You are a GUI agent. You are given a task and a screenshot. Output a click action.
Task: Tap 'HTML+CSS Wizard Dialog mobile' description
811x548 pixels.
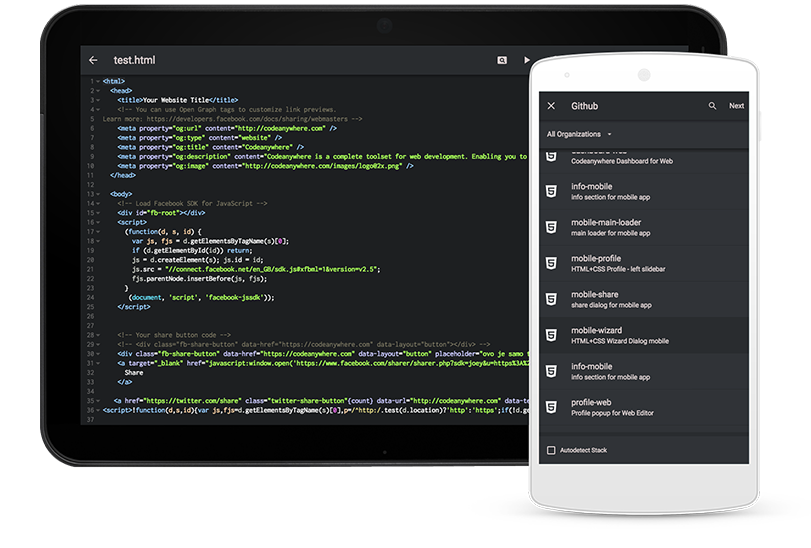pyautogui.click(x=620, y=341)
